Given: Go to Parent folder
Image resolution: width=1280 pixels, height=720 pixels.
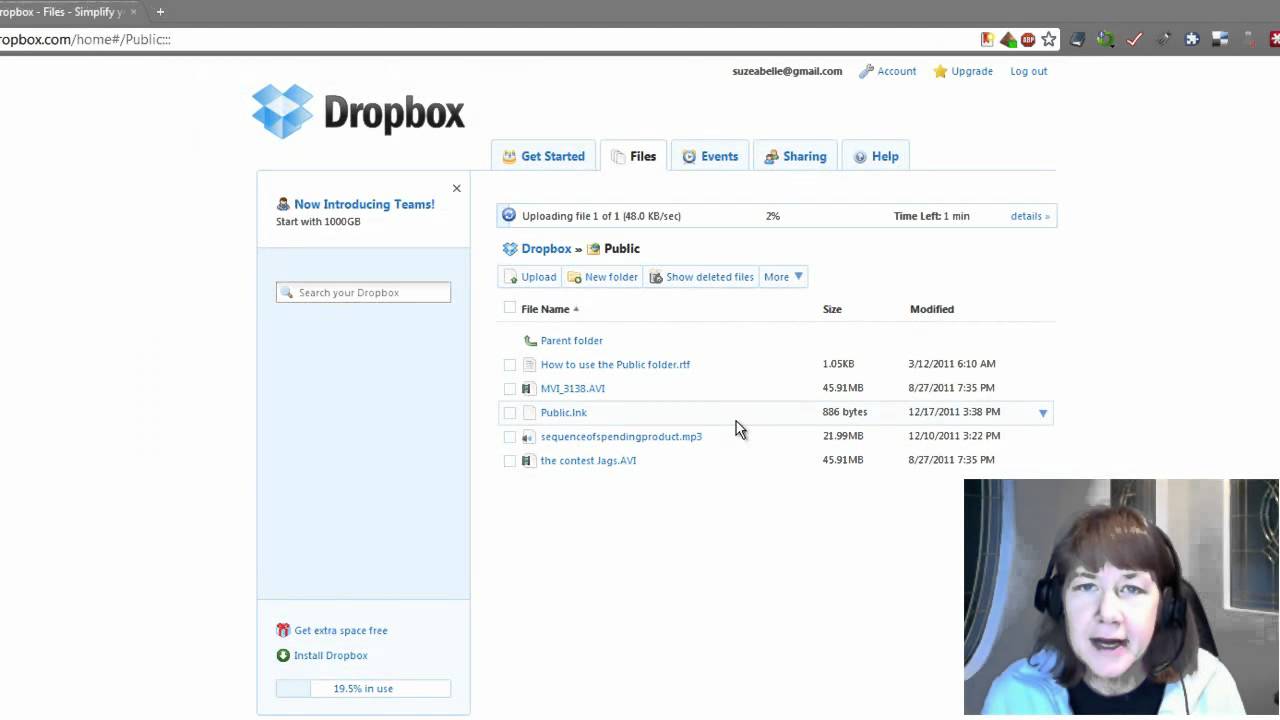Looking at the screenshot, I should (x=571, y=341).
